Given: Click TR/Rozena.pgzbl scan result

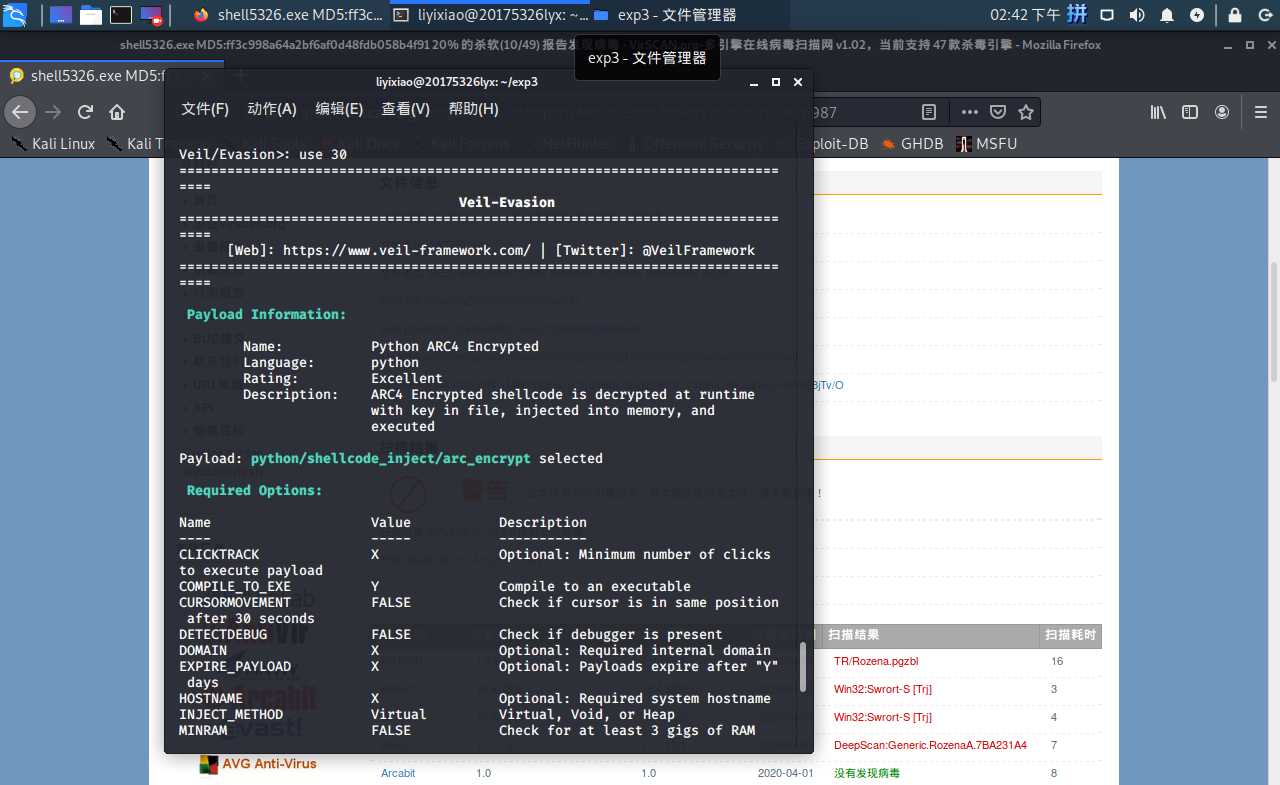Looking at the screenshot, I should (876, 661).
